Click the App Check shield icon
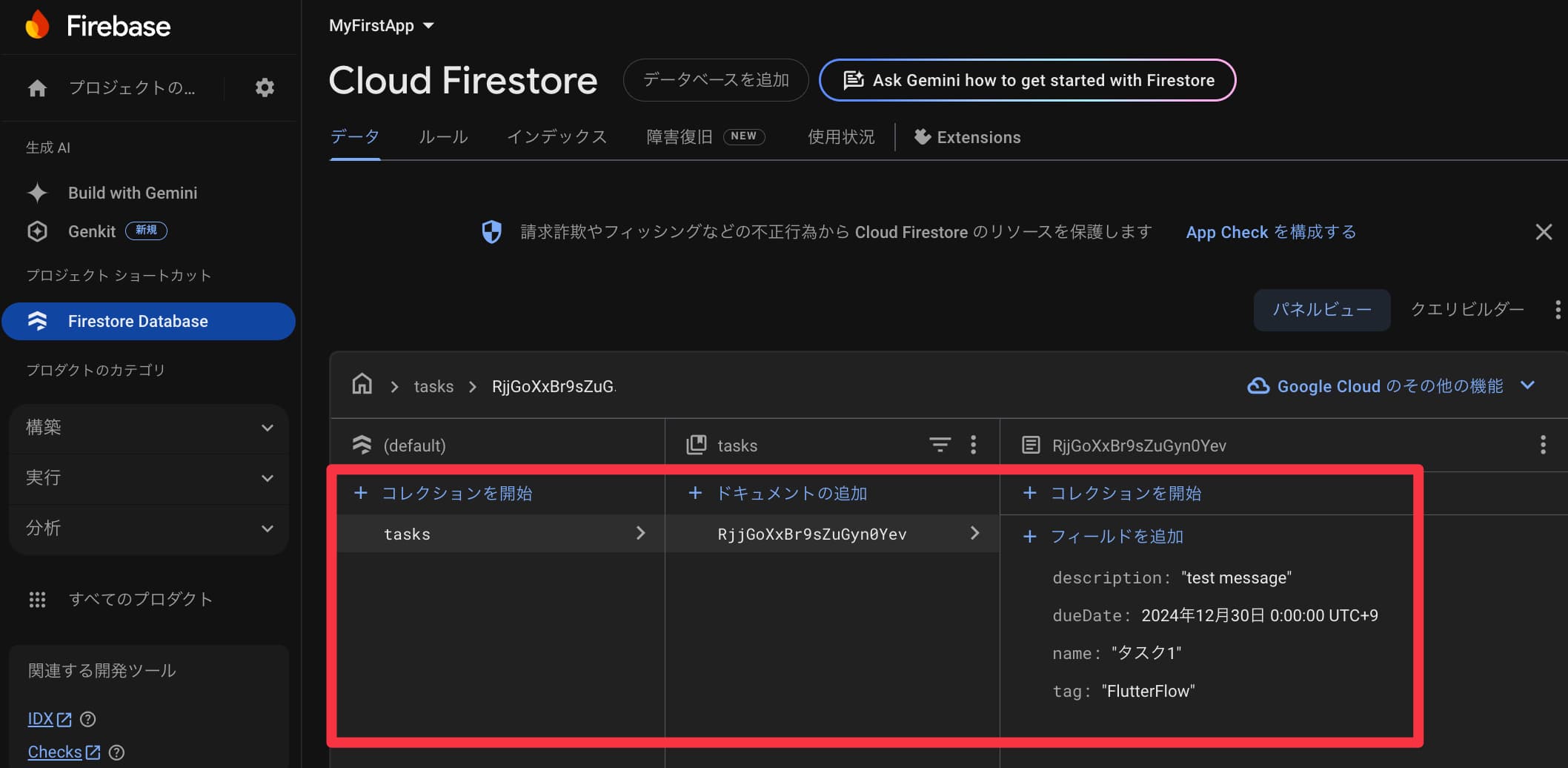1568x768 pixels. point(491,232)
